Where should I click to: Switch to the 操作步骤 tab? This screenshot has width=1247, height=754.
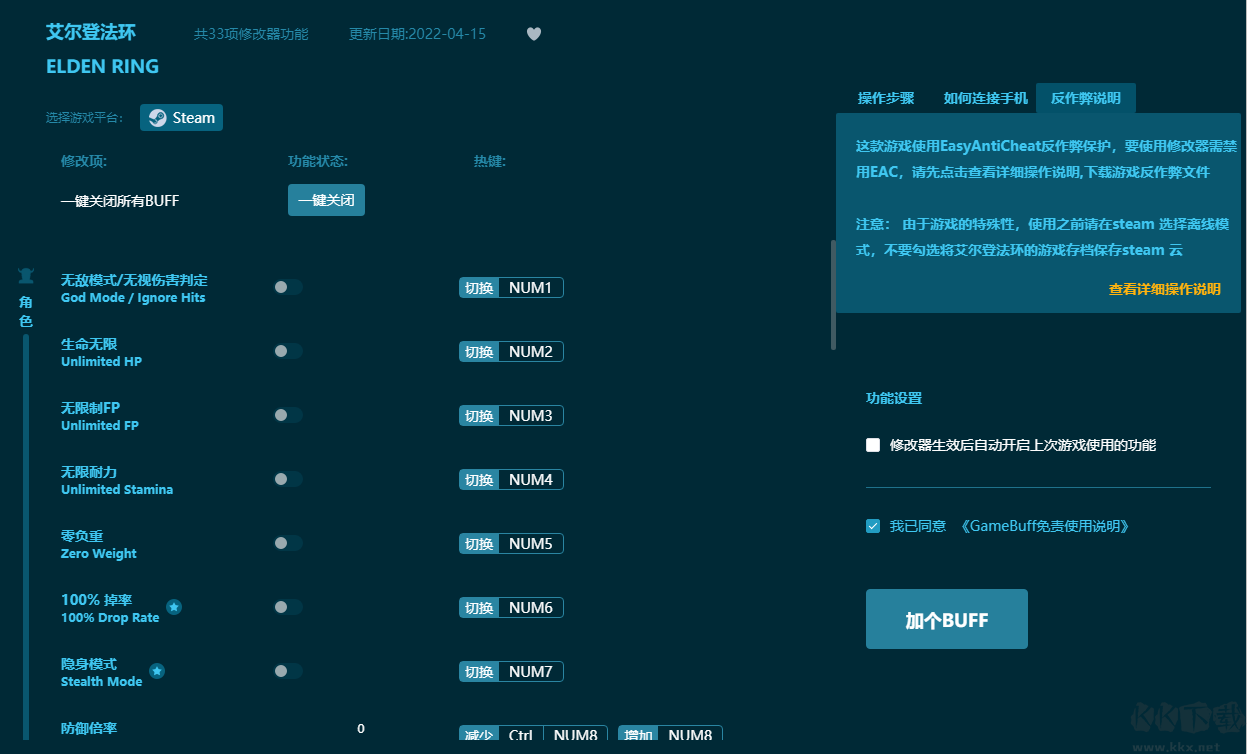[x=886, y=98]
